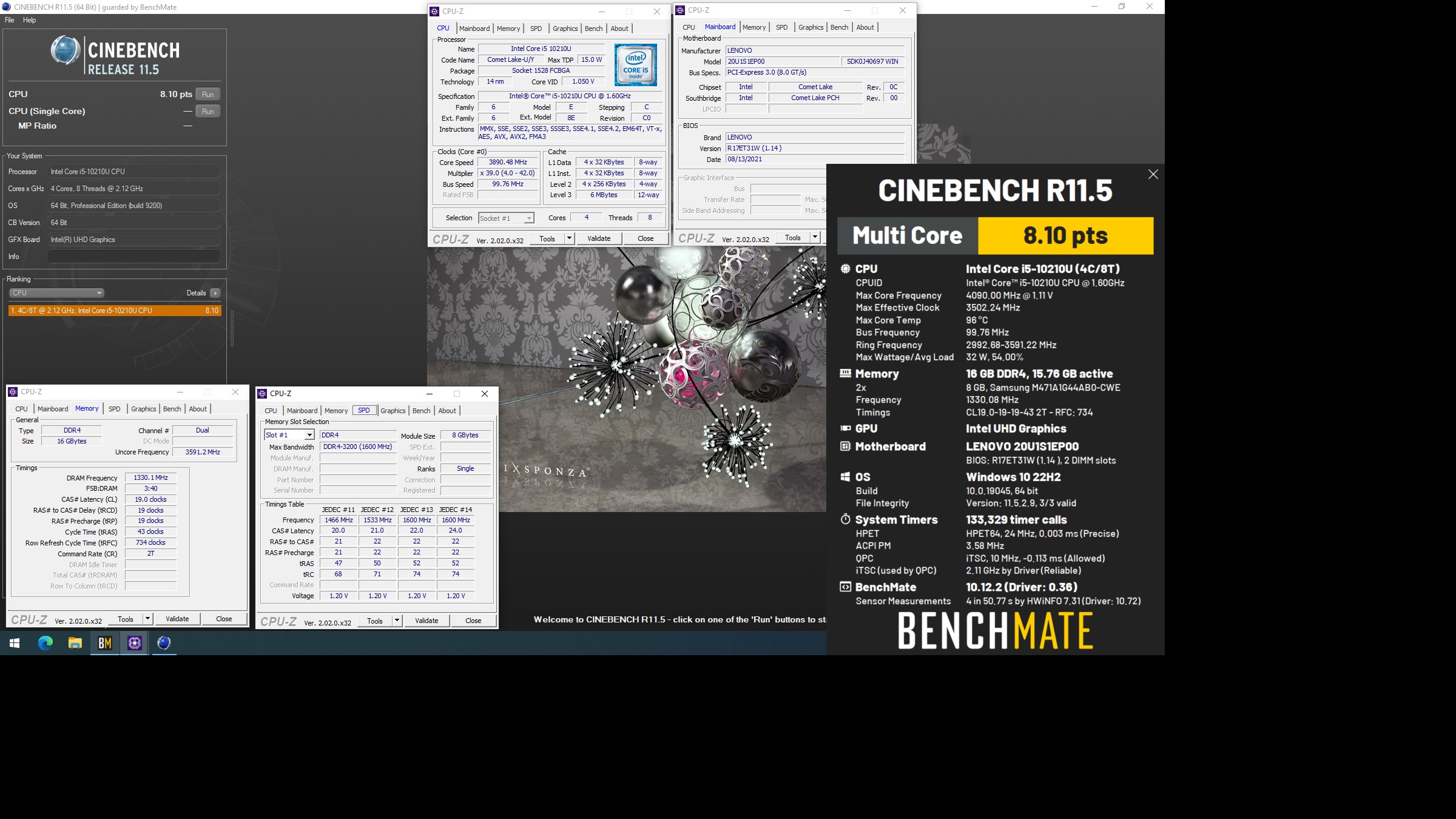
Task: Click the Info input field
Action: 133,257
